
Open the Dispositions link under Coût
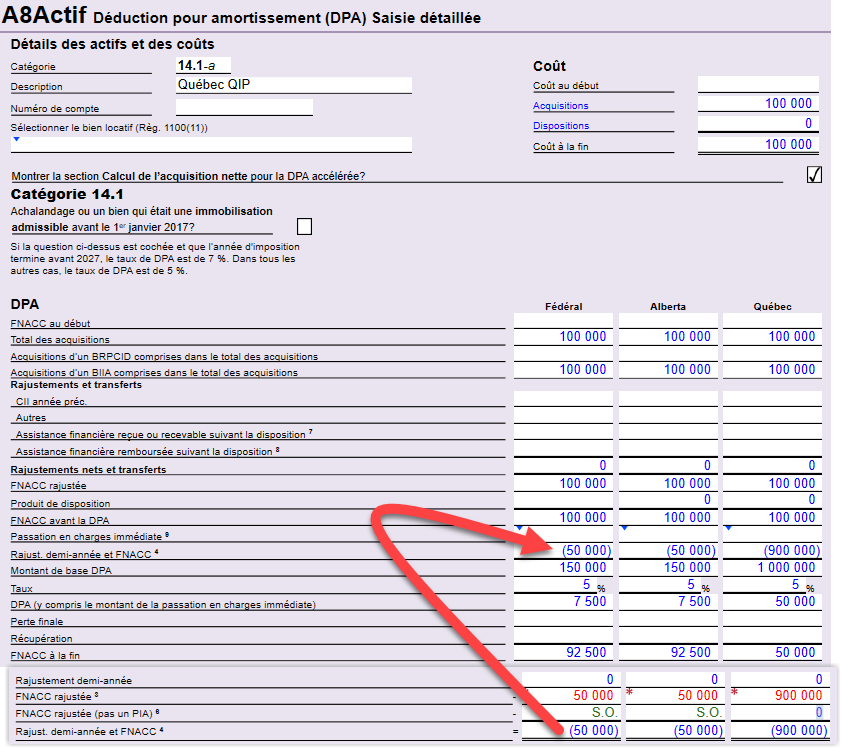(560, 126)
